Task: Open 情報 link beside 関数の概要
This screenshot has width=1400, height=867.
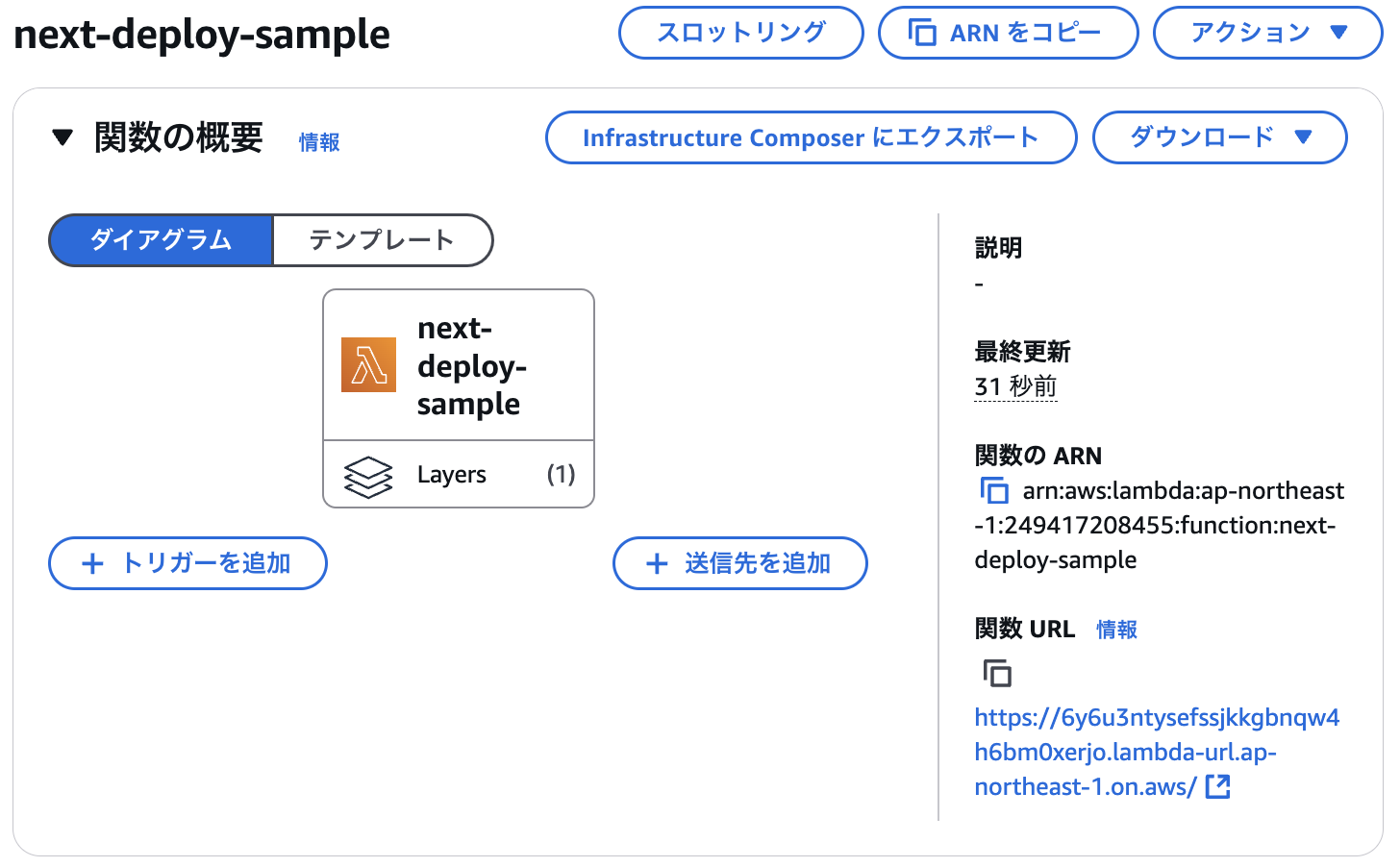Action: (319, 142)
